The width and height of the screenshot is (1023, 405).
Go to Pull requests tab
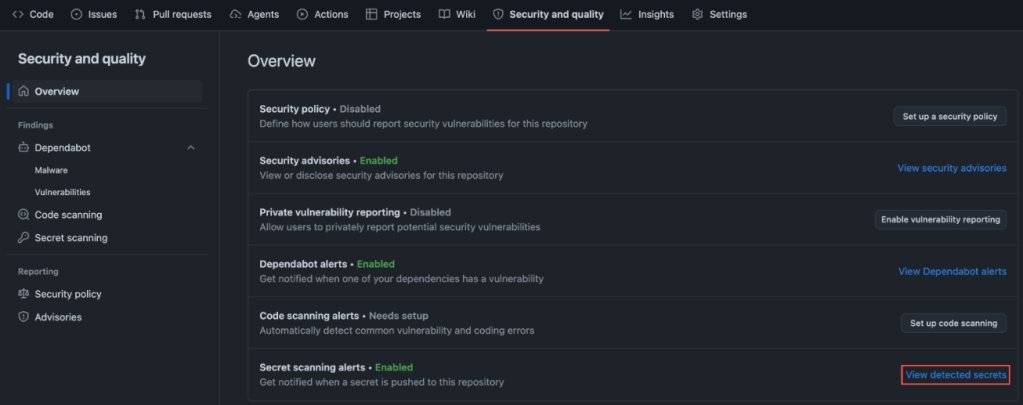173,14
